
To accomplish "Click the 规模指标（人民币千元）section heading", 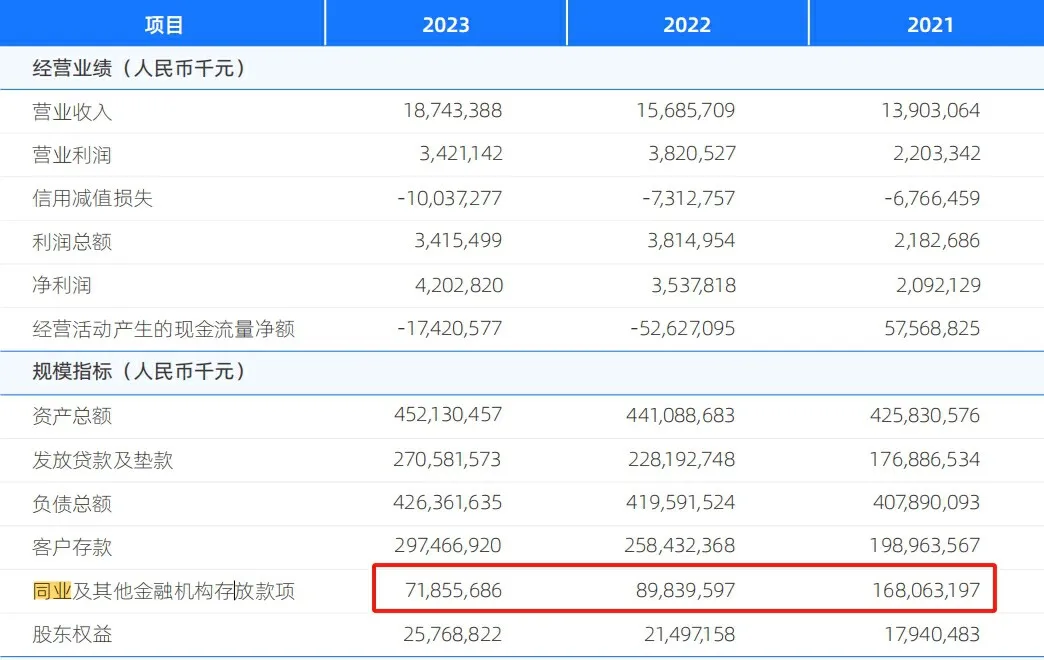I will tap(139, 372).
